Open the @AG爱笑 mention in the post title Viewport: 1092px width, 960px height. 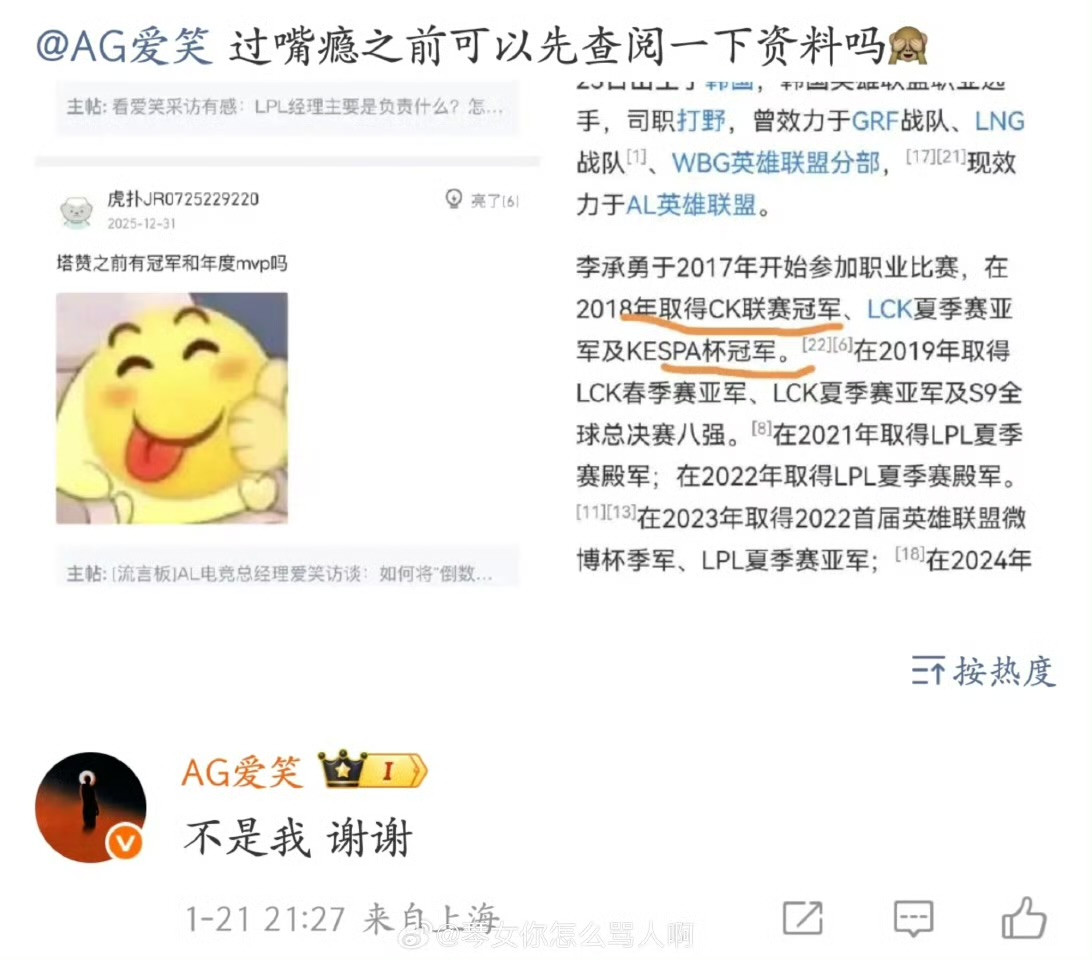pos(123,47)
